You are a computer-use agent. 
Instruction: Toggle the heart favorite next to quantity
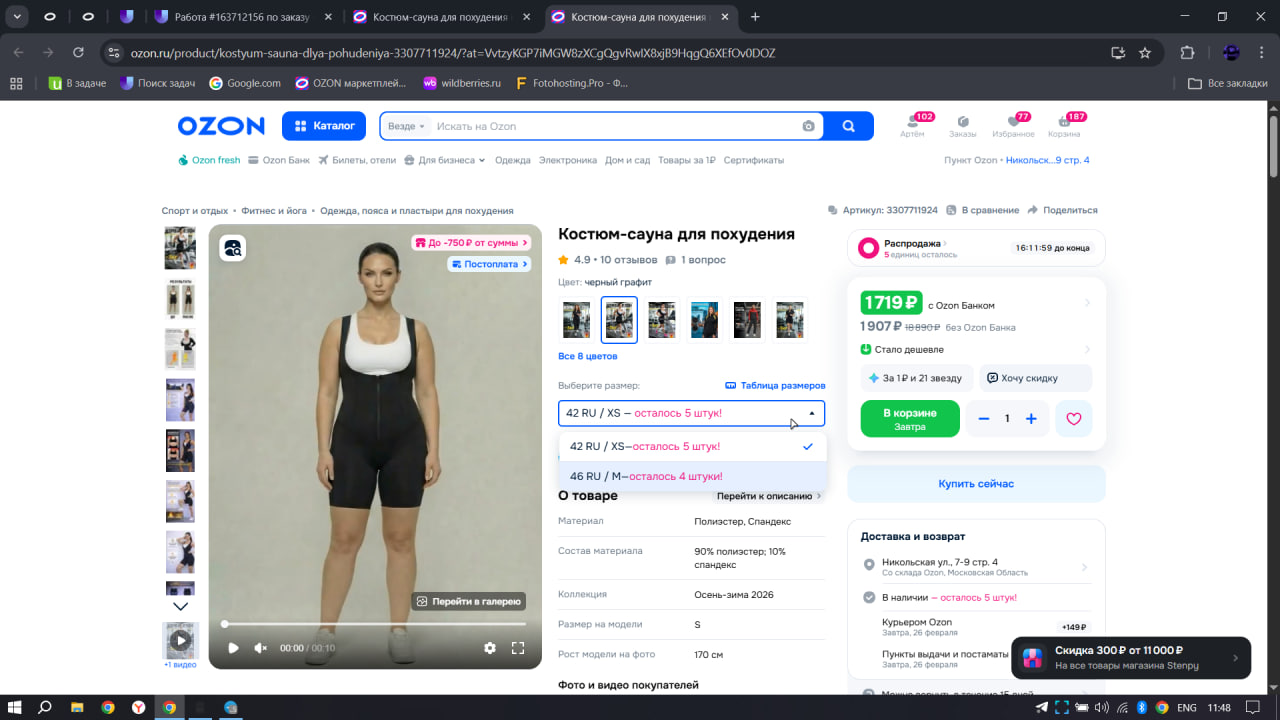pos(1074,419)
